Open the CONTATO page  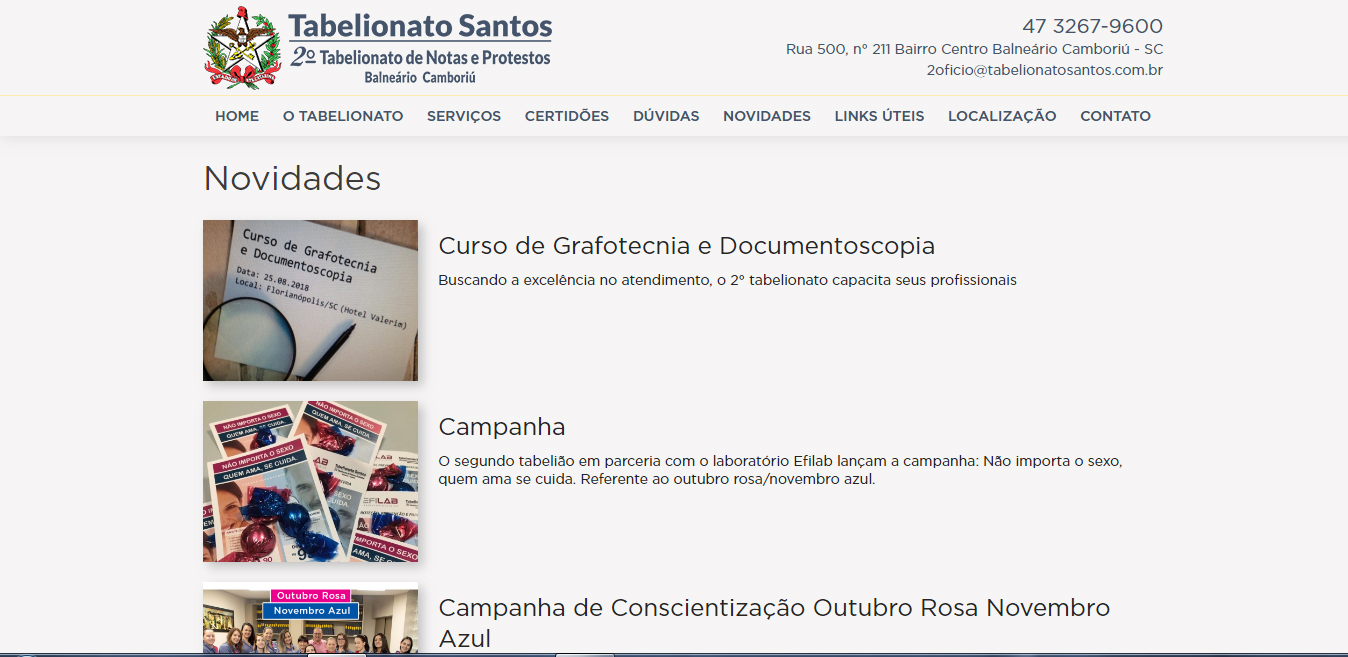[x=1115, y=116]
